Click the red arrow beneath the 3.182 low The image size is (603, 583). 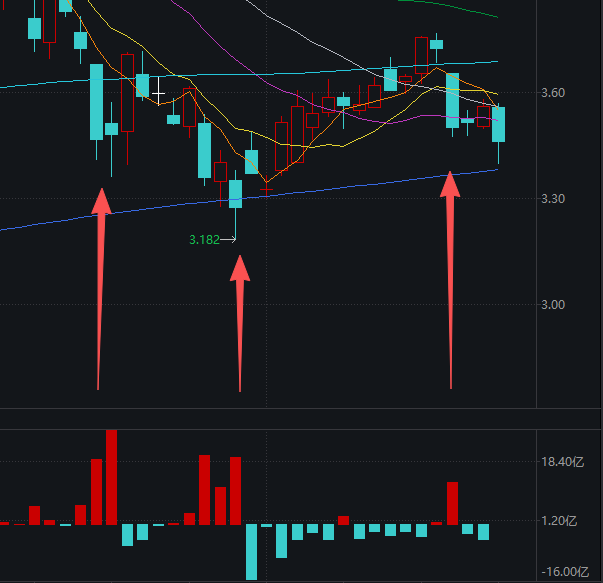pos(240,323)
